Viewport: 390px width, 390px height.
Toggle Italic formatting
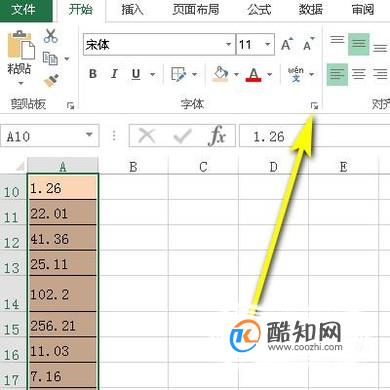(x=114, y=74)
